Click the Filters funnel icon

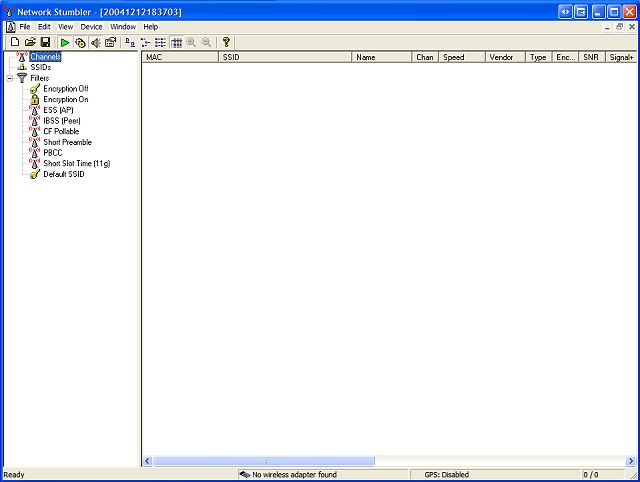[22, 78]
